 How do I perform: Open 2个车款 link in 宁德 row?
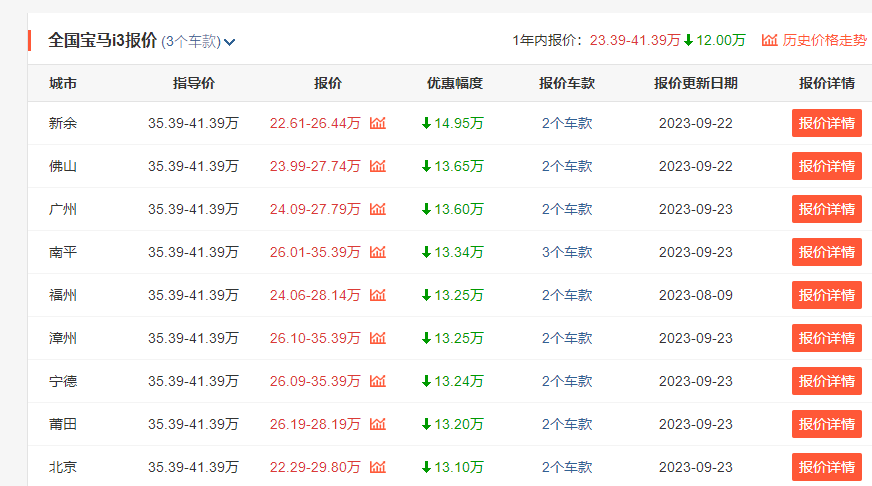coord(567,381)
